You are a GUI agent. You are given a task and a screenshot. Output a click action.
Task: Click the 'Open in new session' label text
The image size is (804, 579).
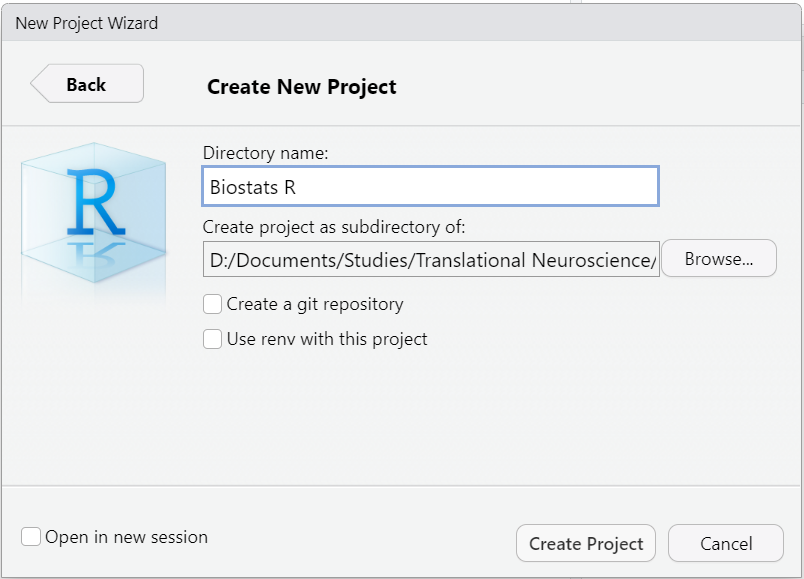(x=127, y=537)
